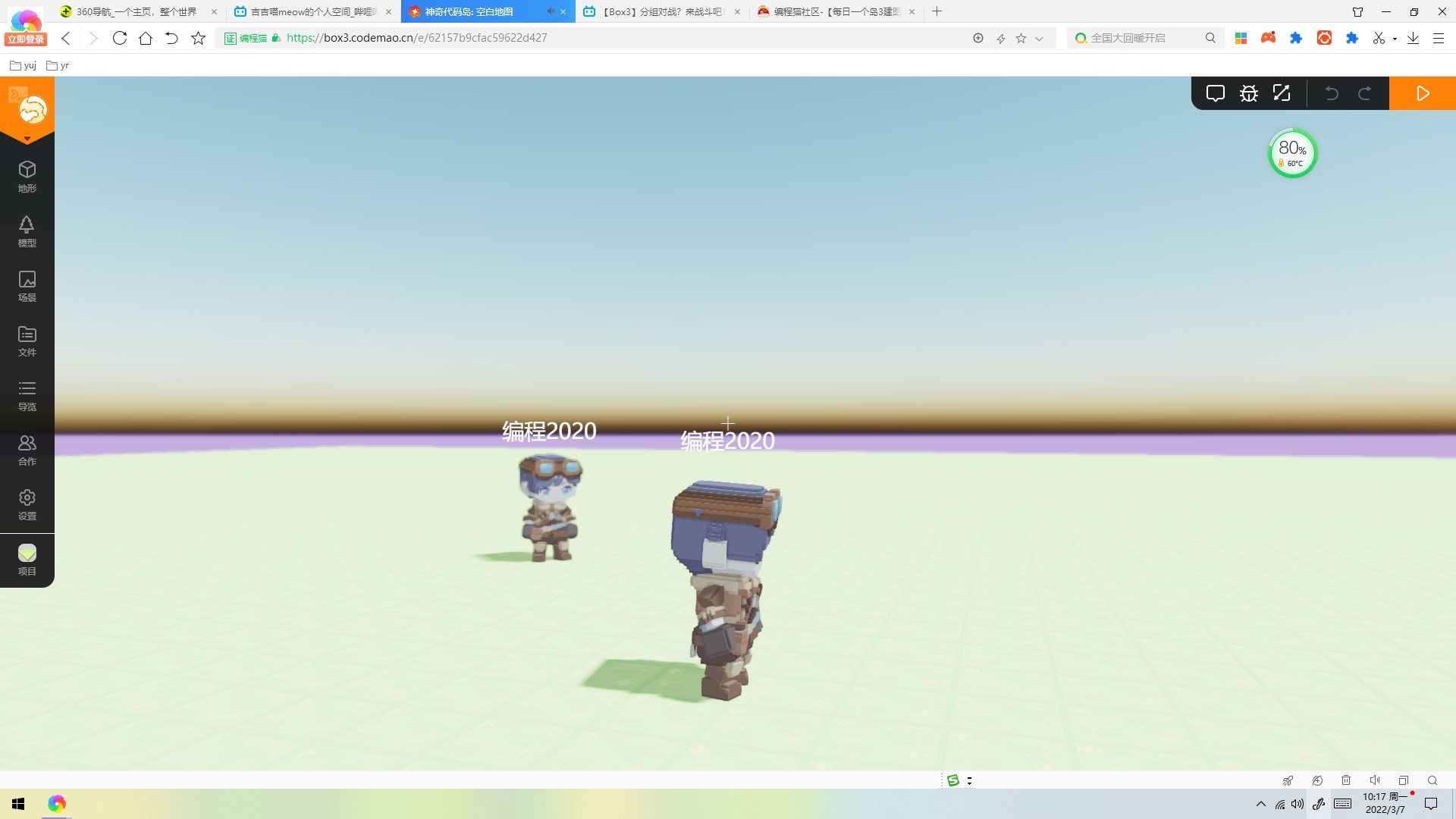Open the 场景 scene panel
1456x819 pixels.
point(27,286)
